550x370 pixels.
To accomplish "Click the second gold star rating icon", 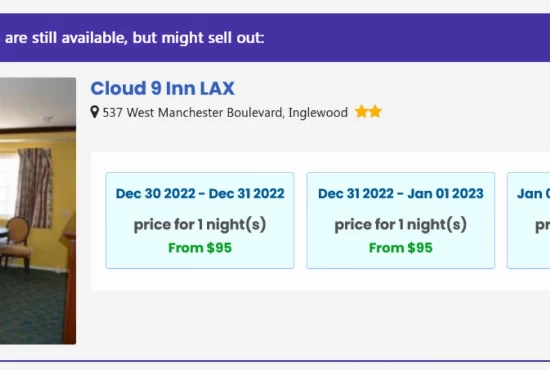I will tap(375, 112).
